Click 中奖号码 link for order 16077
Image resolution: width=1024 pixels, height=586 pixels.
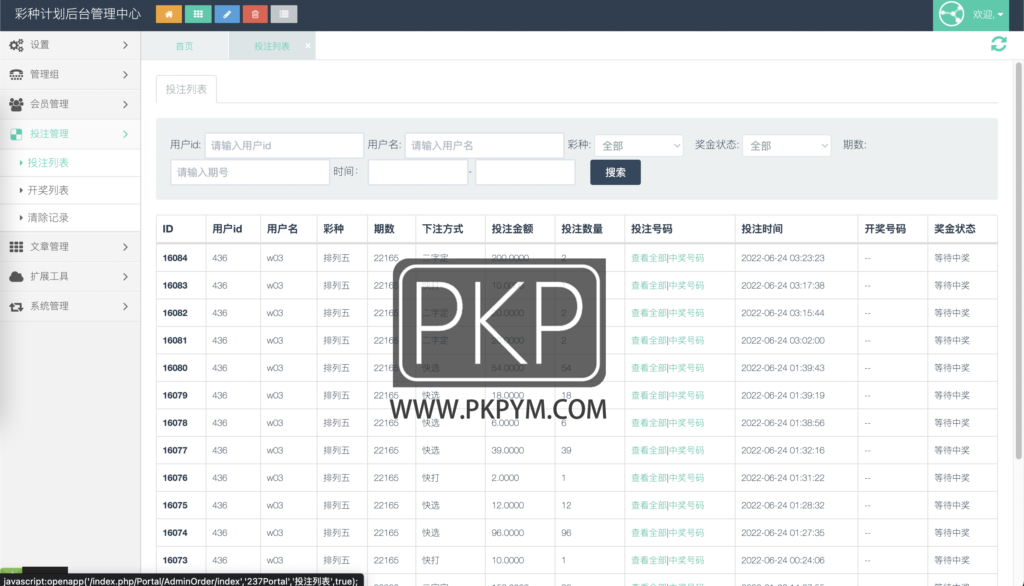(686, 450)
